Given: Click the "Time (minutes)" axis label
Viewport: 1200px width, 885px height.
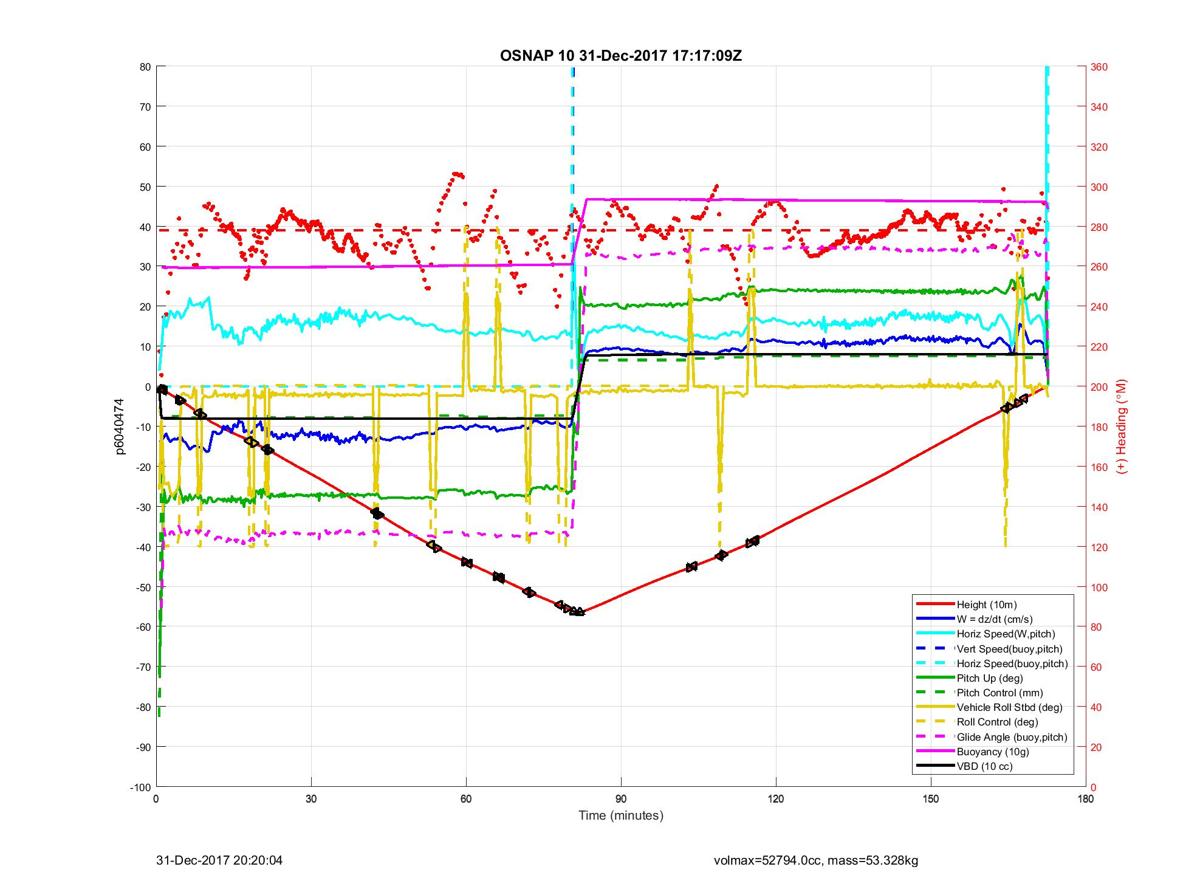Looking at the screenshot, I should 621,816.
